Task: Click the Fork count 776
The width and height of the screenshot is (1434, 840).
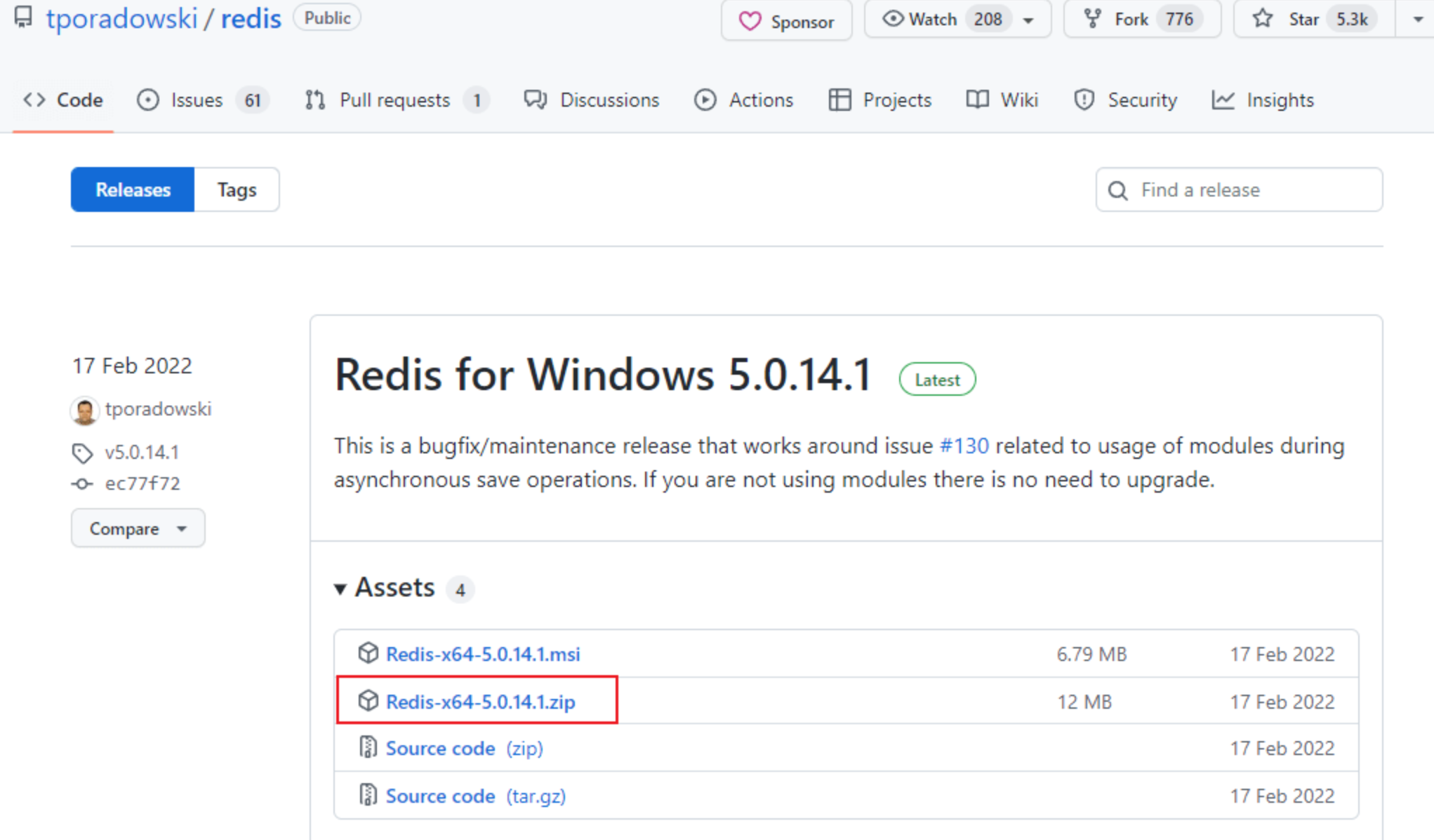Action: tap(1179, 19)
